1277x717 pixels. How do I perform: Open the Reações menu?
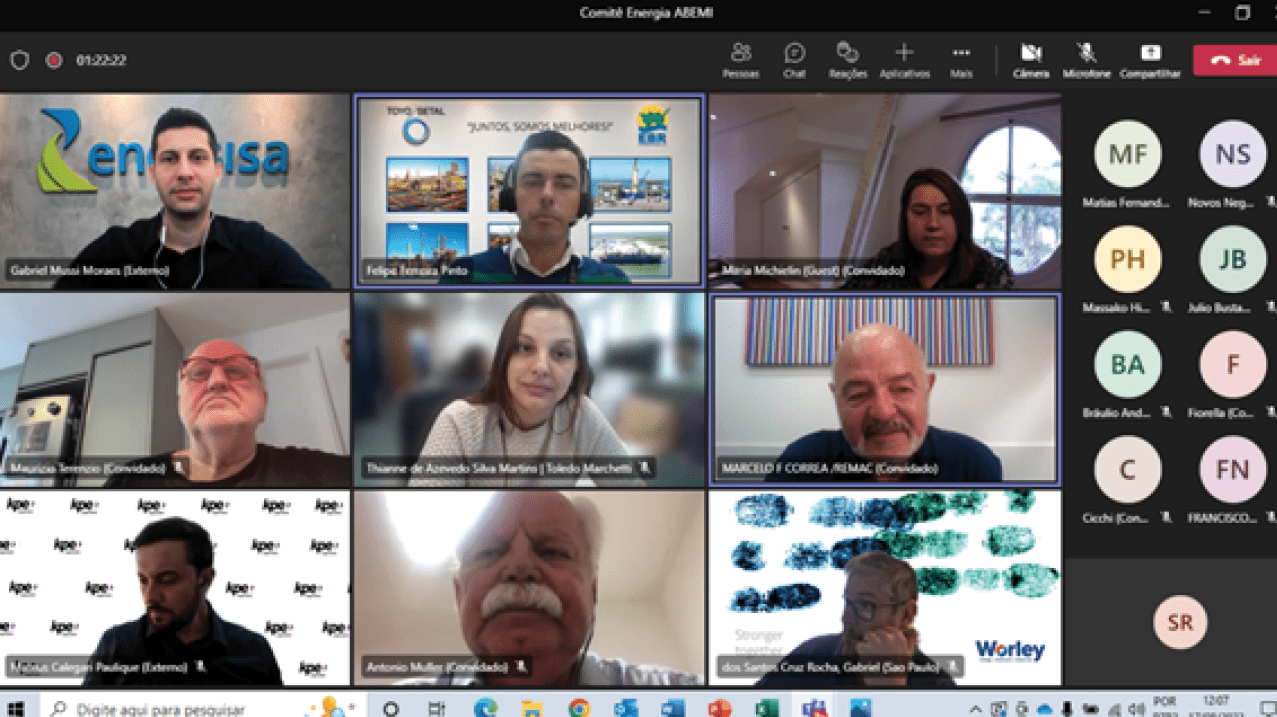coord(847,59)
